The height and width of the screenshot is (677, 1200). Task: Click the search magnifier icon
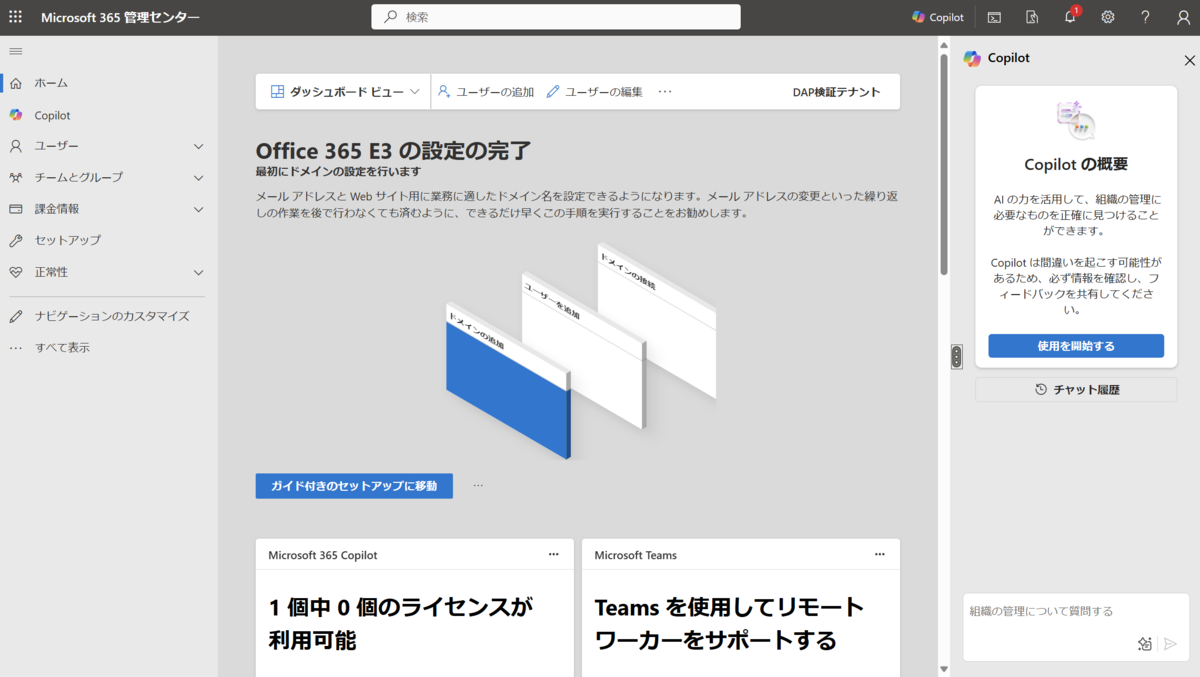390,17
